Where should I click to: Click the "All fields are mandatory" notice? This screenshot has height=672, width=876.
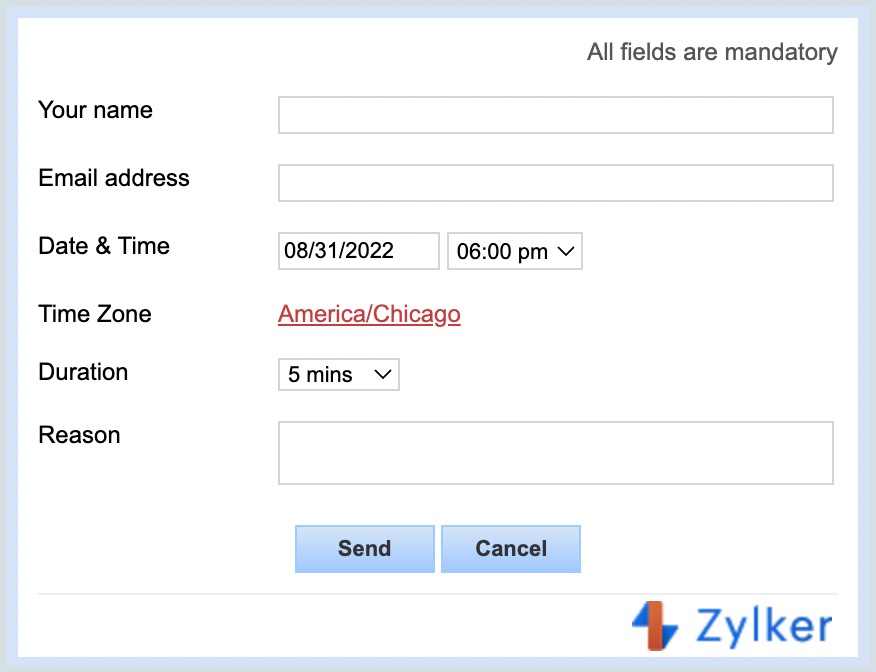coord(712,52)
